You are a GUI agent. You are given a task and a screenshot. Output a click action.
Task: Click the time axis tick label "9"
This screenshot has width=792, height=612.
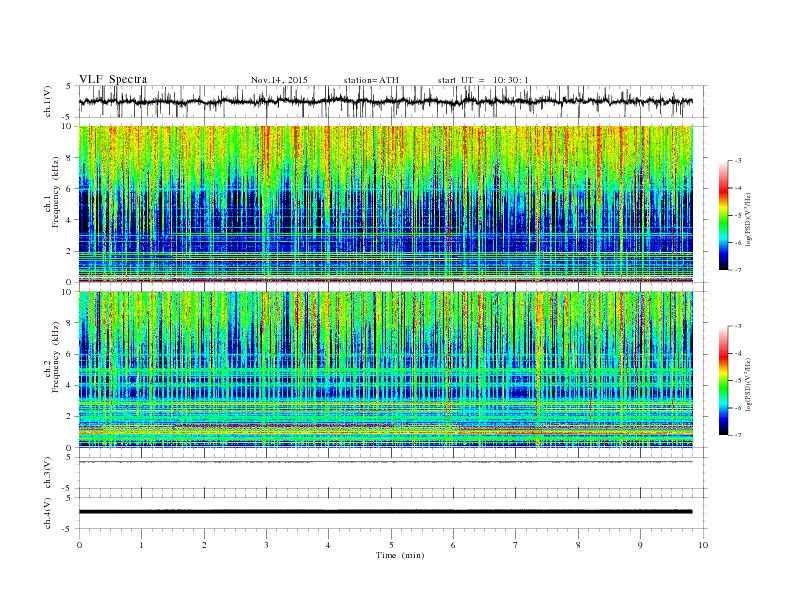click(640, 545)
